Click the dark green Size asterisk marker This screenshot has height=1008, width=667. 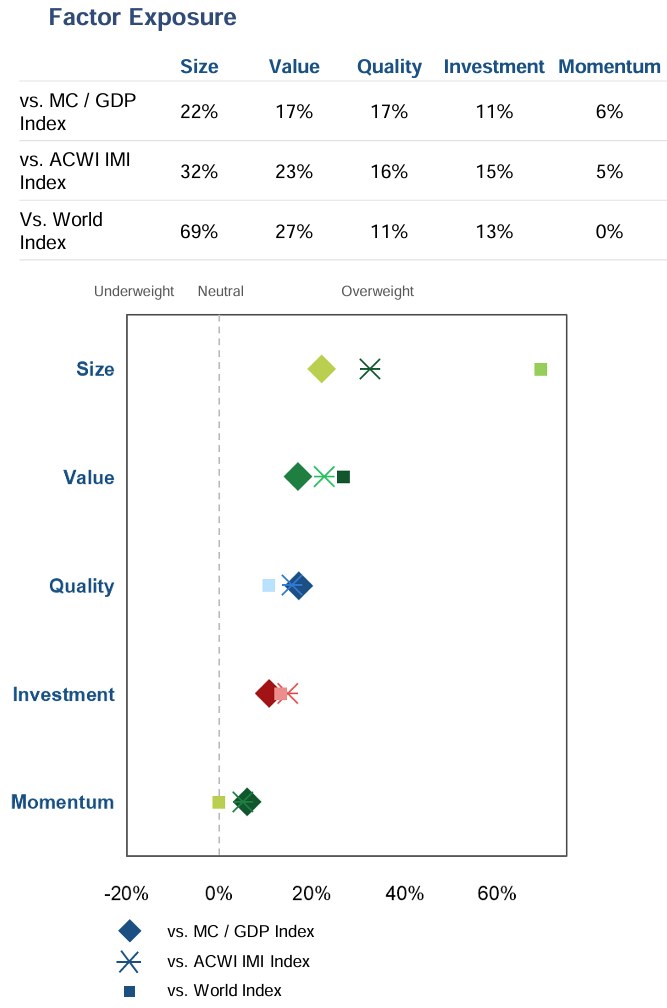click(x=370, y=369)
